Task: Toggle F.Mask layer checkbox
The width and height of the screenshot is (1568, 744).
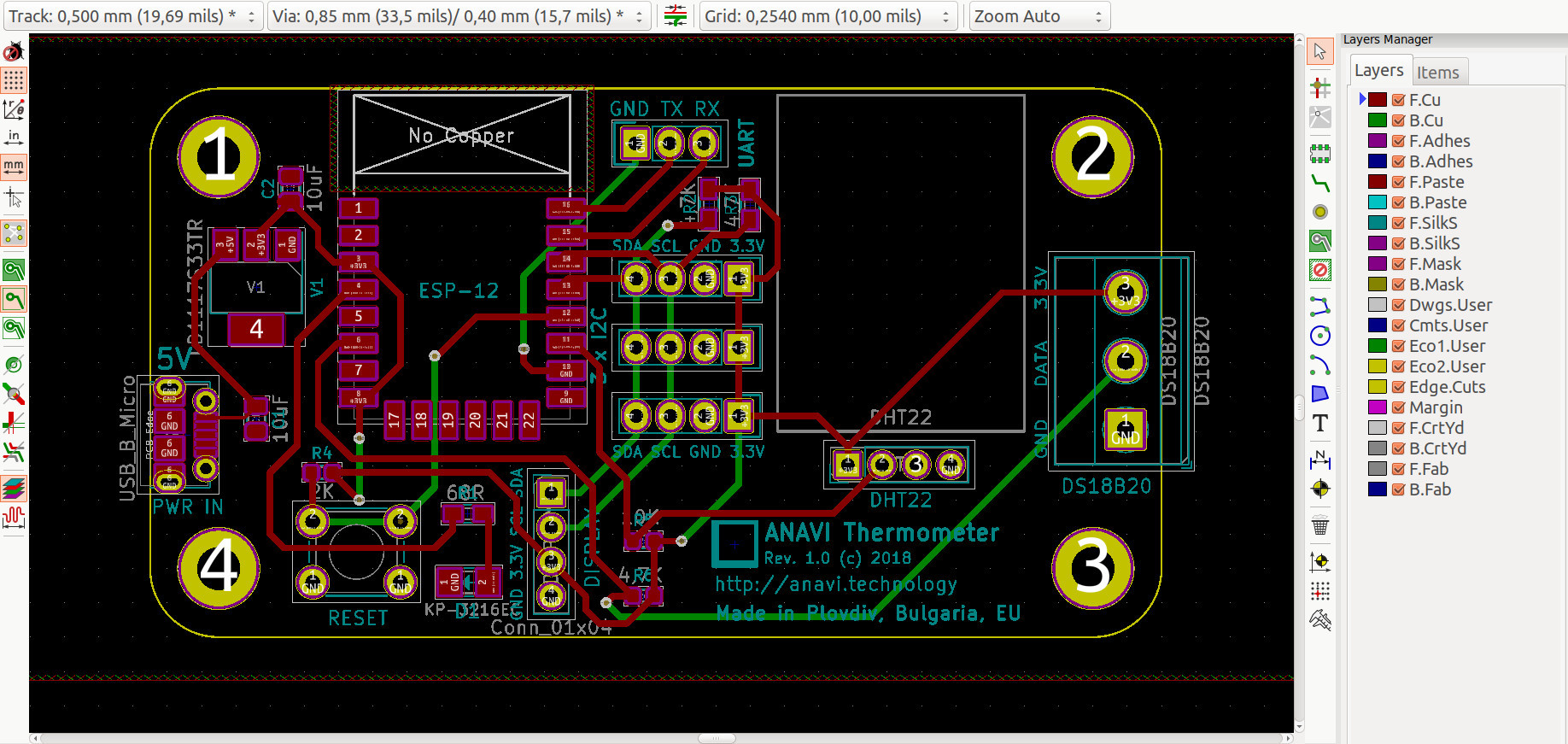Action: pyautogui.click(x=1399, y=264)
